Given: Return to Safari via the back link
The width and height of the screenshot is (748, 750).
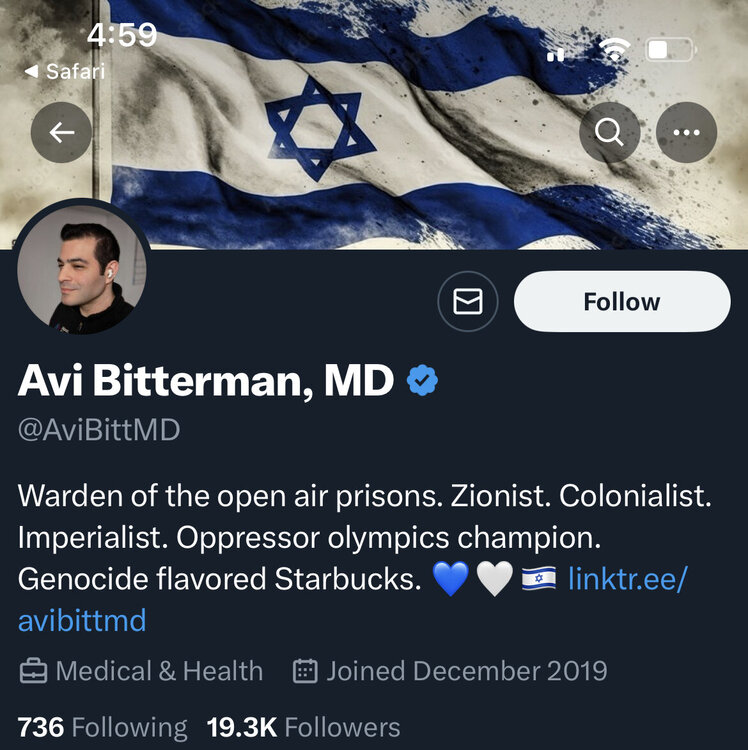Looking at the screenshot, I should [64, 71].
